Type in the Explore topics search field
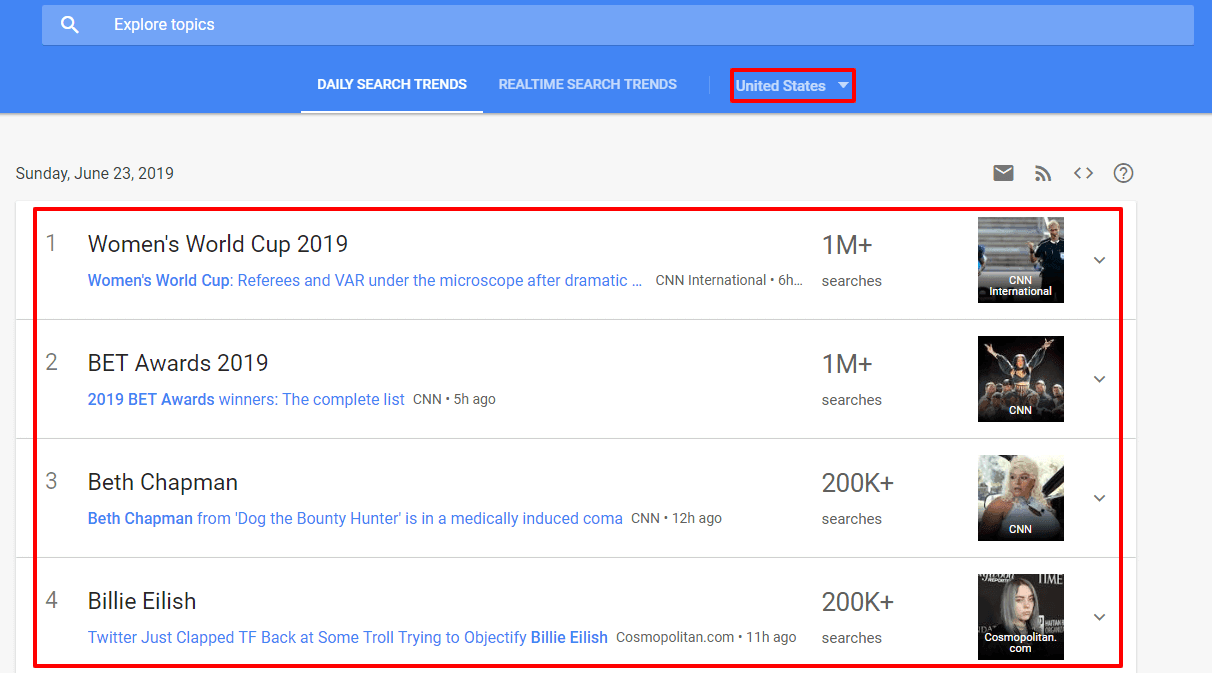 tap(600, 25)
